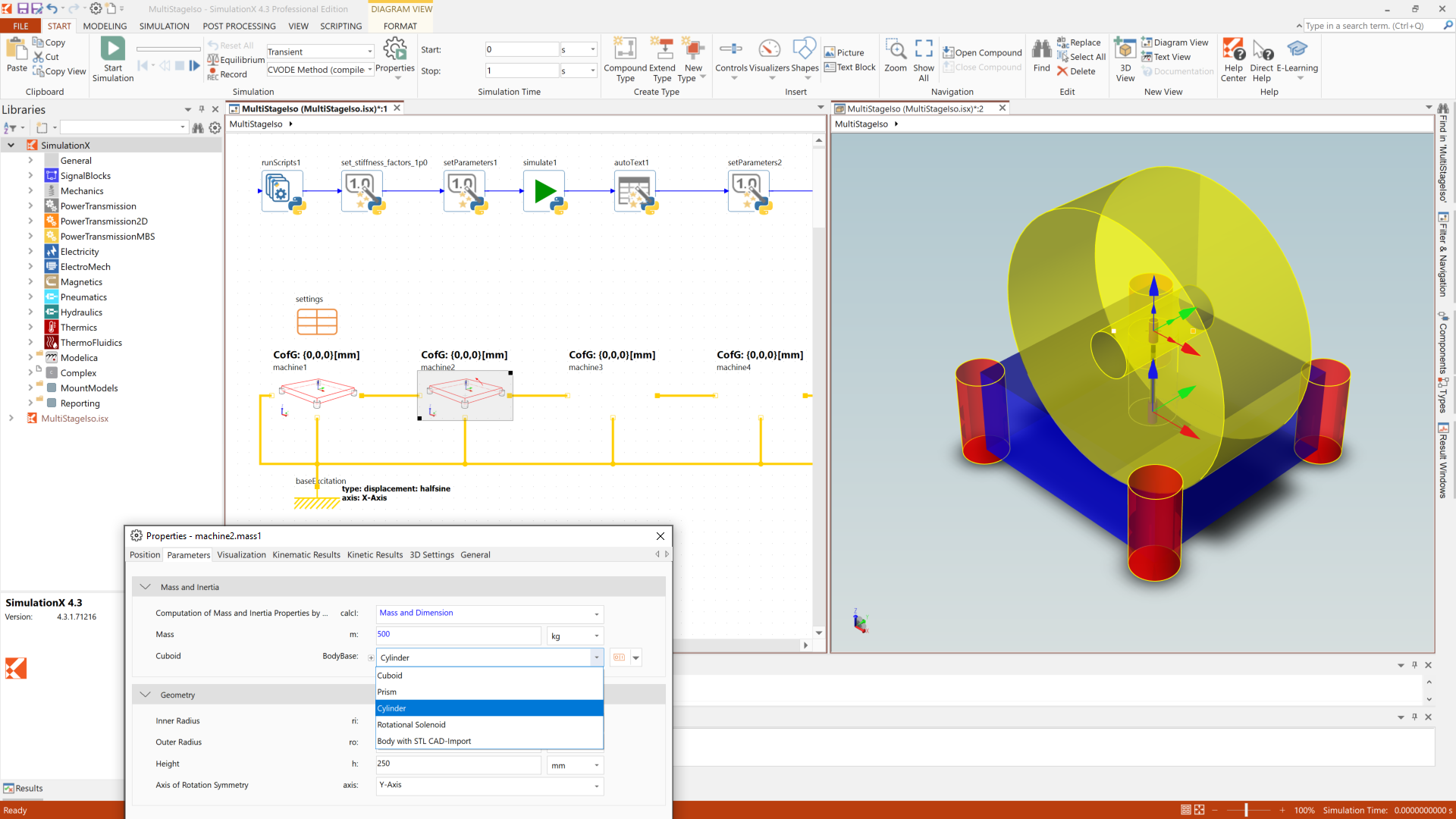Image resolution: width=1456 pixels, height=819 pixels.
Task: Open the Axis of Rotation Symmetry dropdown
Action: (596, 786)
